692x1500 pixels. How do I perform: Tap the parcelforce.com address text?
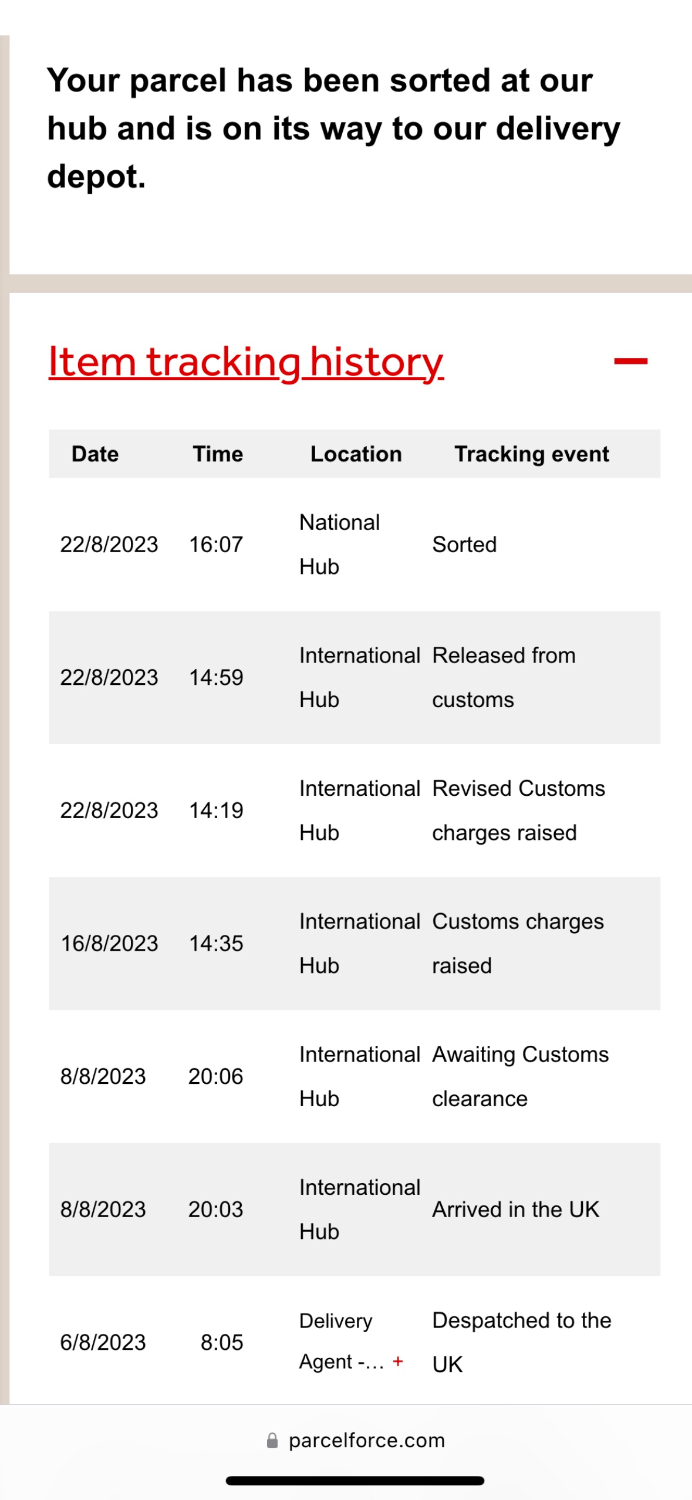coord(366,1441)
